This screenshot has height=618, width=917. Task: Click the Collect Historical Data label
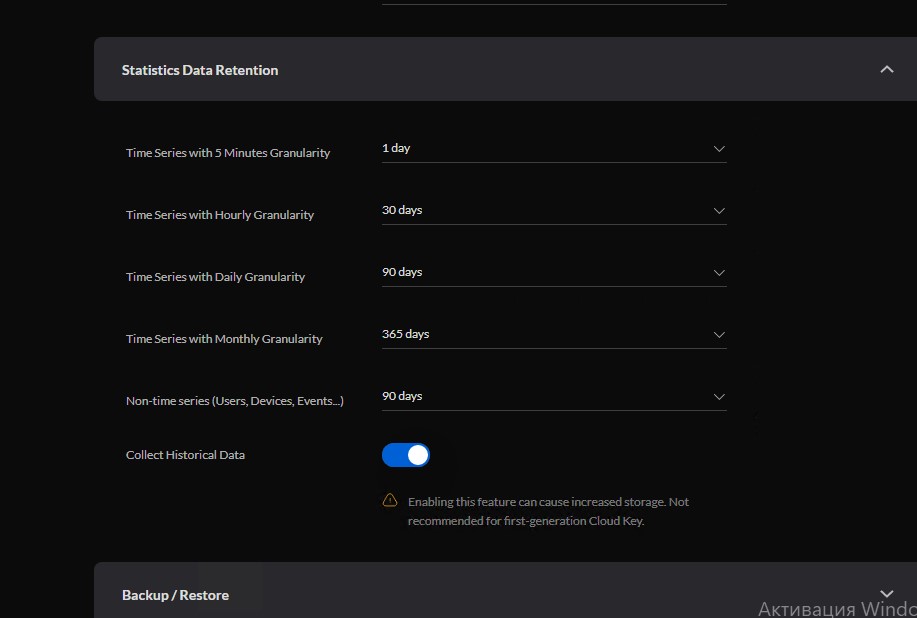(x=185, y=455)
